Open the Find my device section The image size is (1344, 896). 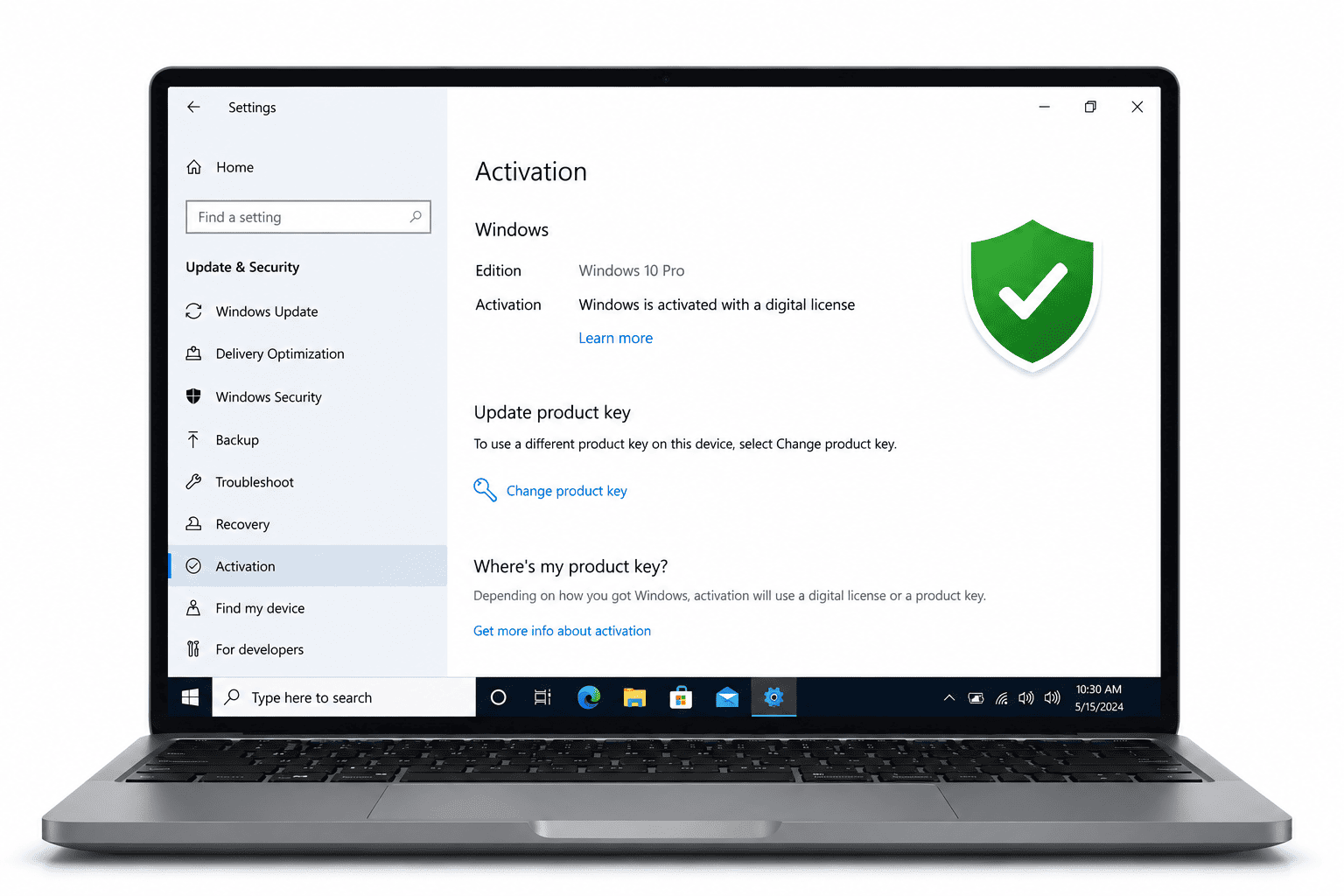coord(307,608)
